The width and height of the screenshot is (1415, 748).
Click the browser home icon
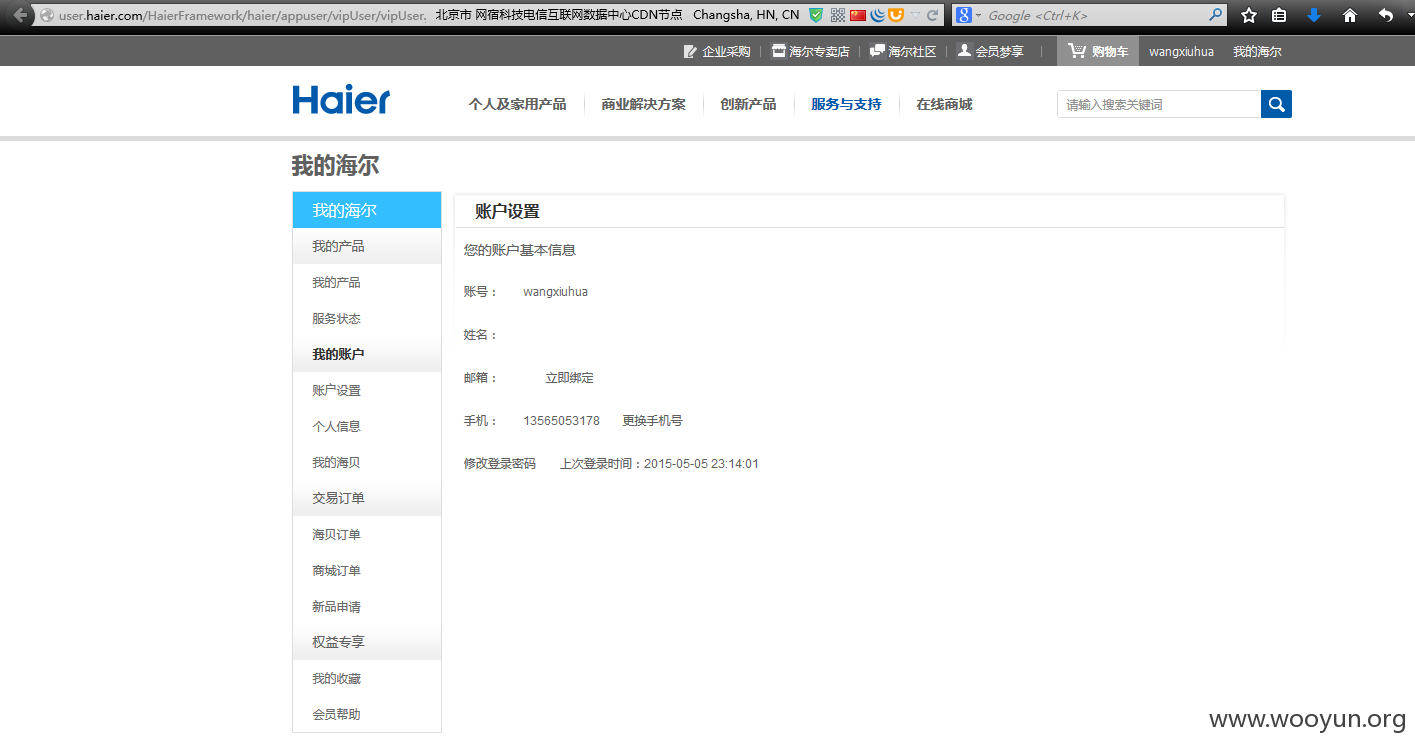click(x=1350, y=15)
